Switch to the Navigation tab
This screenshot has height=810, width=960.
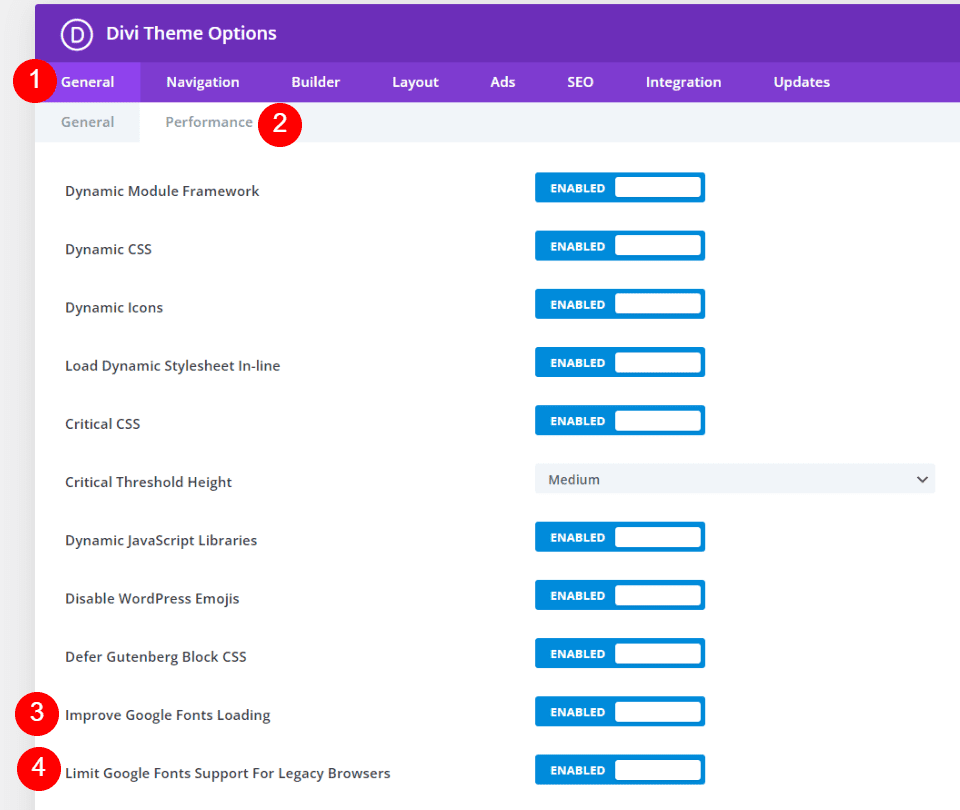pos(203,82)
